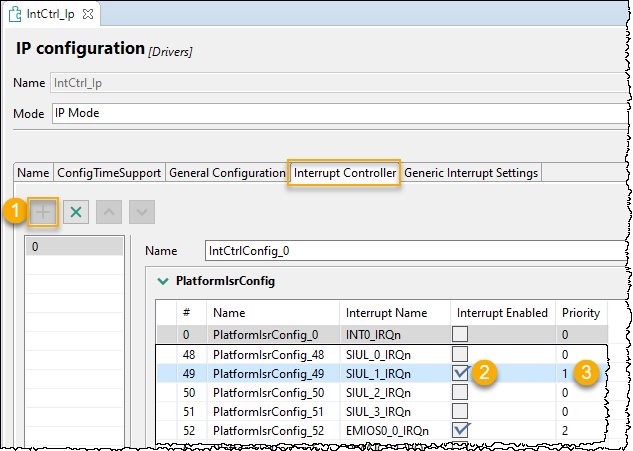
Task: Click the move up arrow button
Action: [109, 212]
